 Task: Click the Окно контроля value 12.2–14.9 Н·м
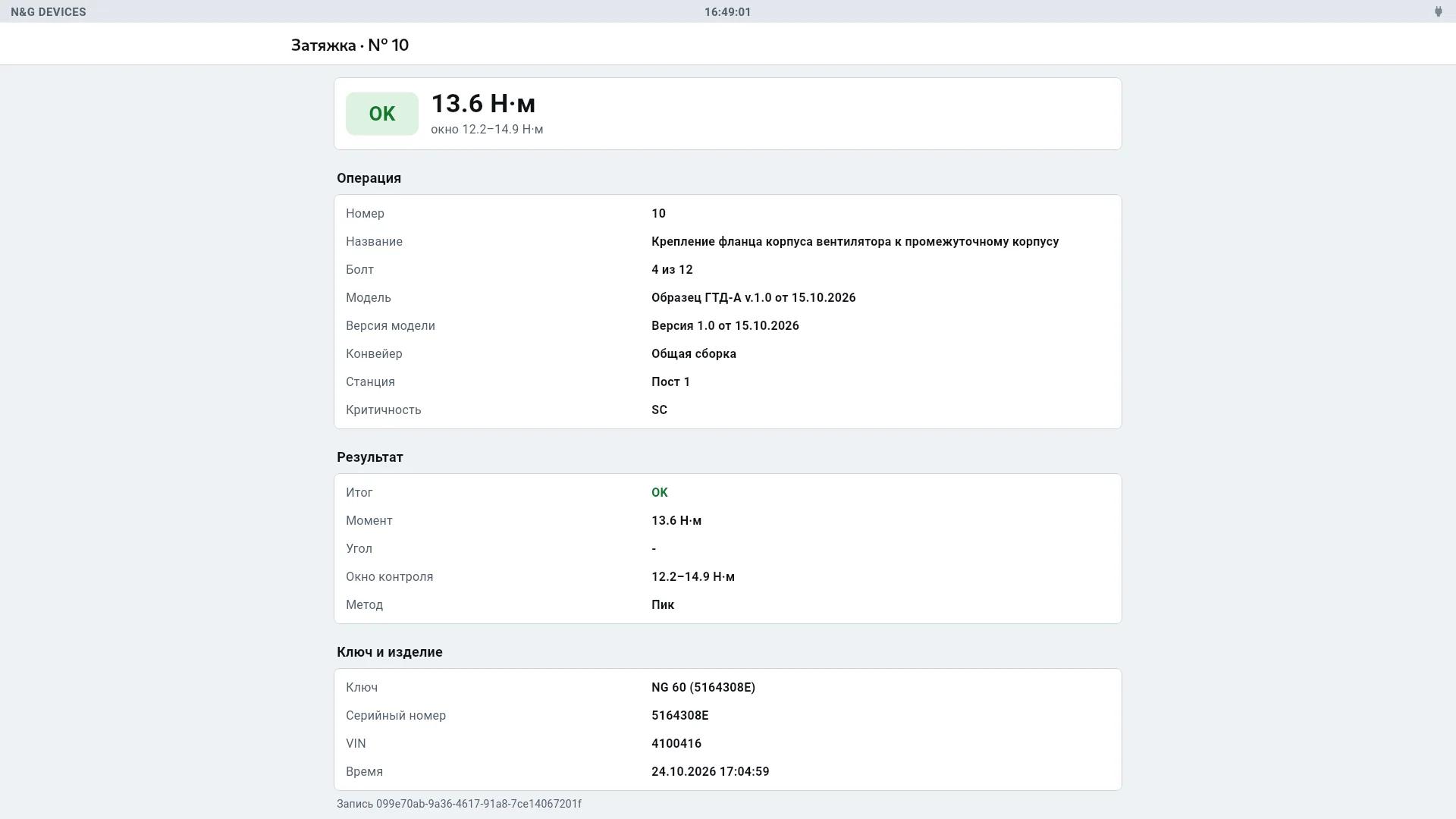coord(693,577)
